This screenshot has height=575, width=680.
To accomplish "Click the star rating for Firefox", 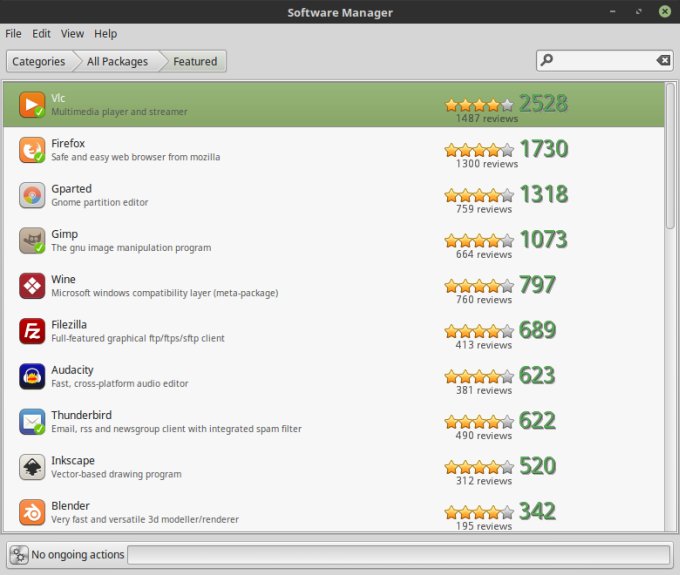I will (479, 150).
